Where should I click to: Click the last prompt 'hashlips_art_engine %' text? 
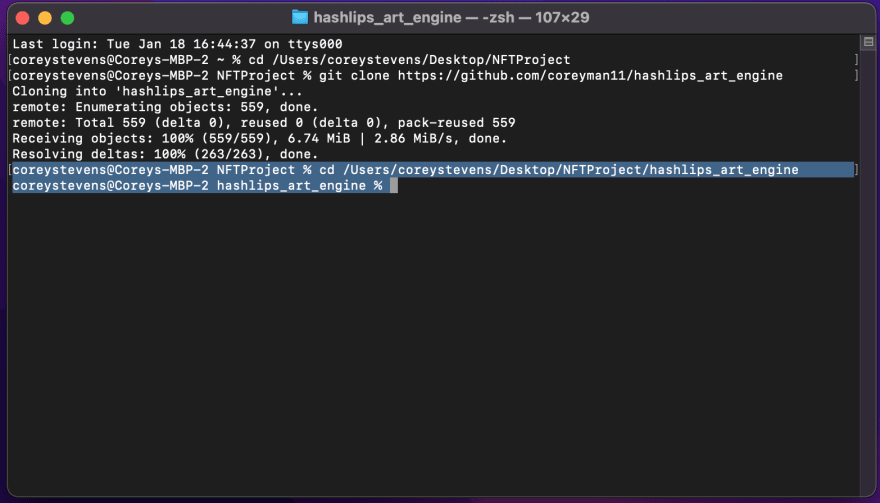pos(300,185)
